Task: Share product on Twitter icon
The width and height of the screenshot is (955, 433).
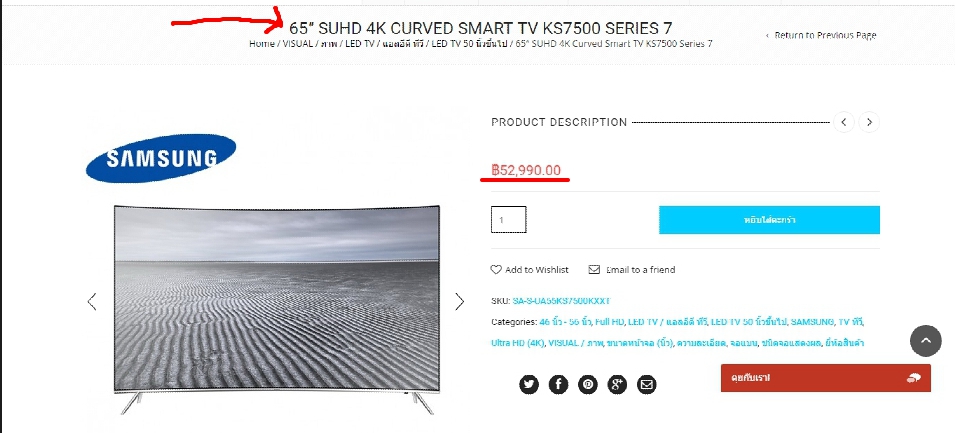Action: tap(529, 384)
